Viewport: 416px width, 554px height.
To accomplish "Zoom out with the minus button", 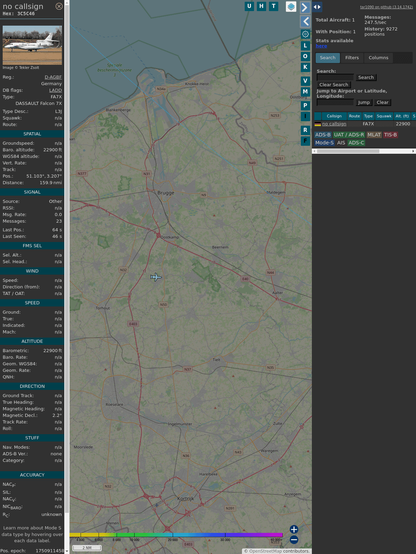I will (x=294, y=540).
